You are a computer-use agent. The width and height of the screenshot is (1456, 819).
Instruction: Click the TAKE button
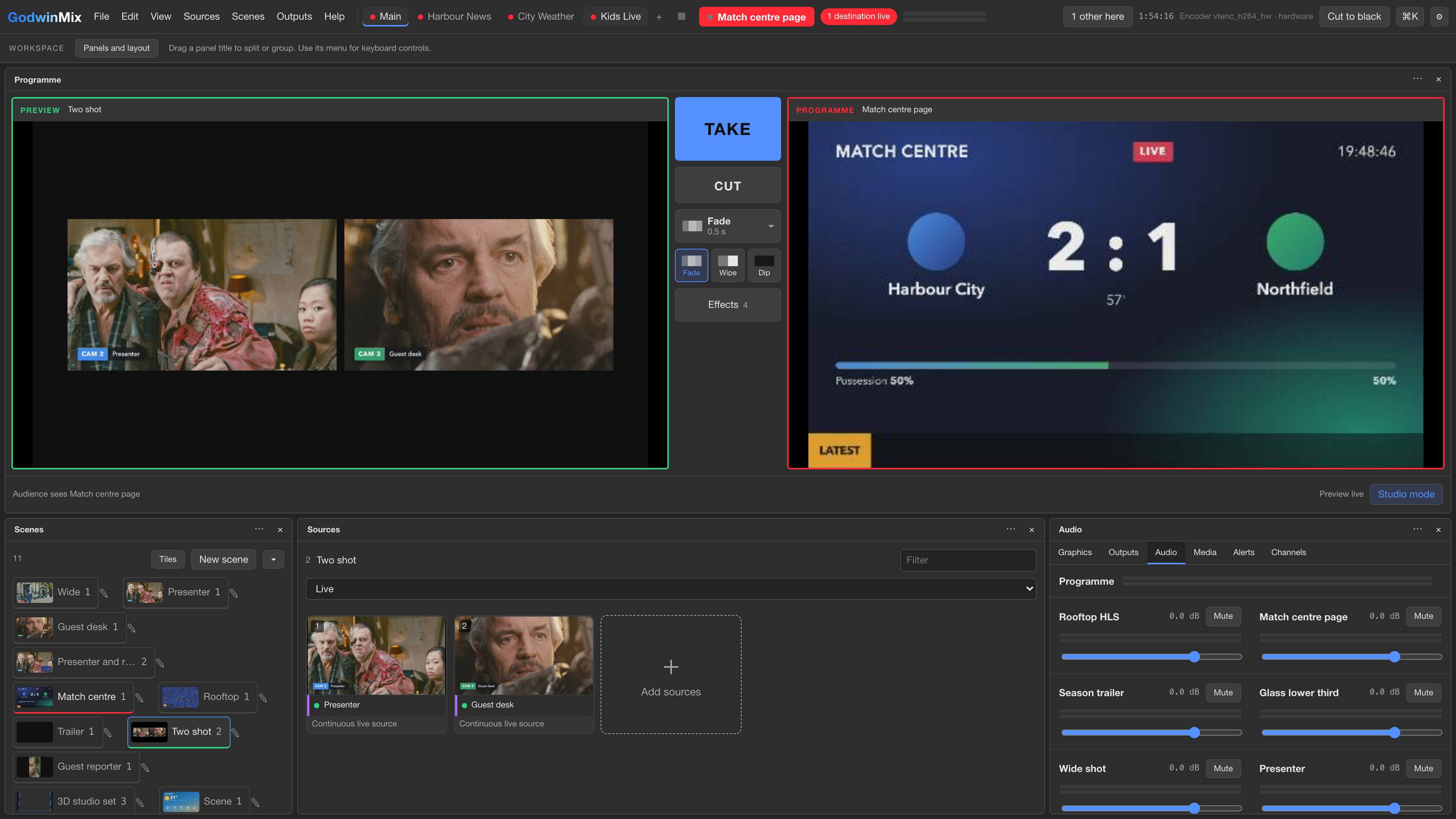click(728, 129)
